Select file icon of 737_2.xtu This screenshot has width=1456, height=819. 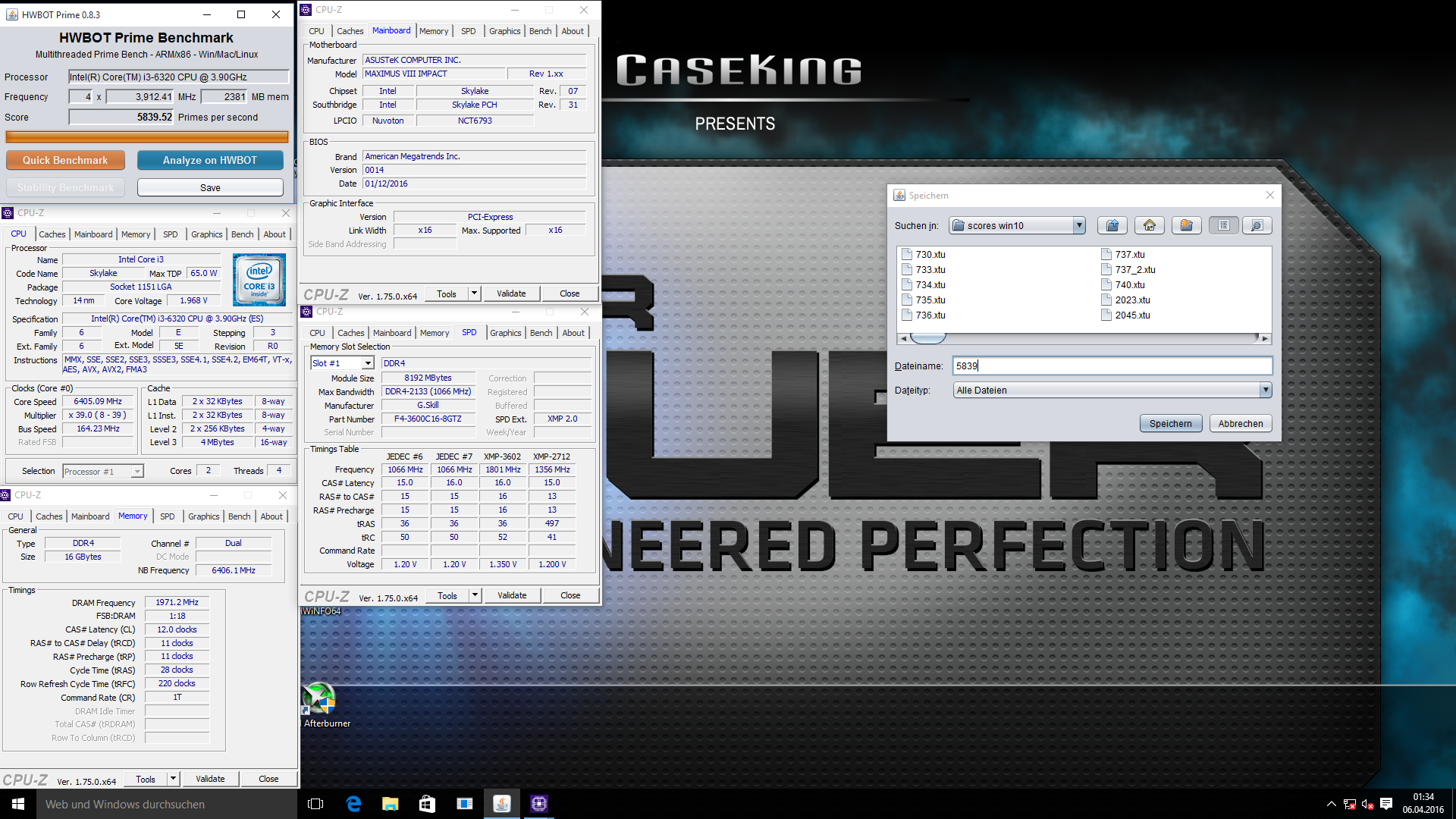(x=1106, y=270)
